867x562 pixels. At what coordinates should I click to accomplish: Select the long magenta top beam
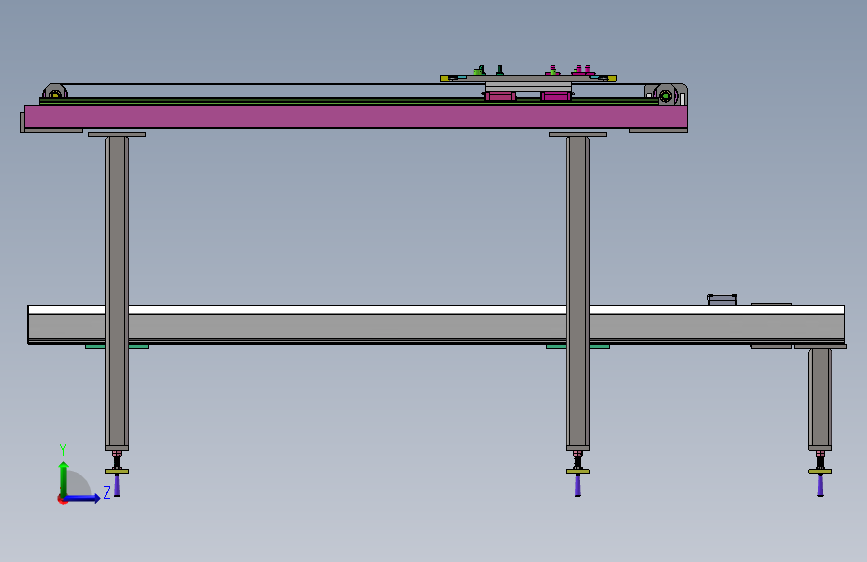356,117
